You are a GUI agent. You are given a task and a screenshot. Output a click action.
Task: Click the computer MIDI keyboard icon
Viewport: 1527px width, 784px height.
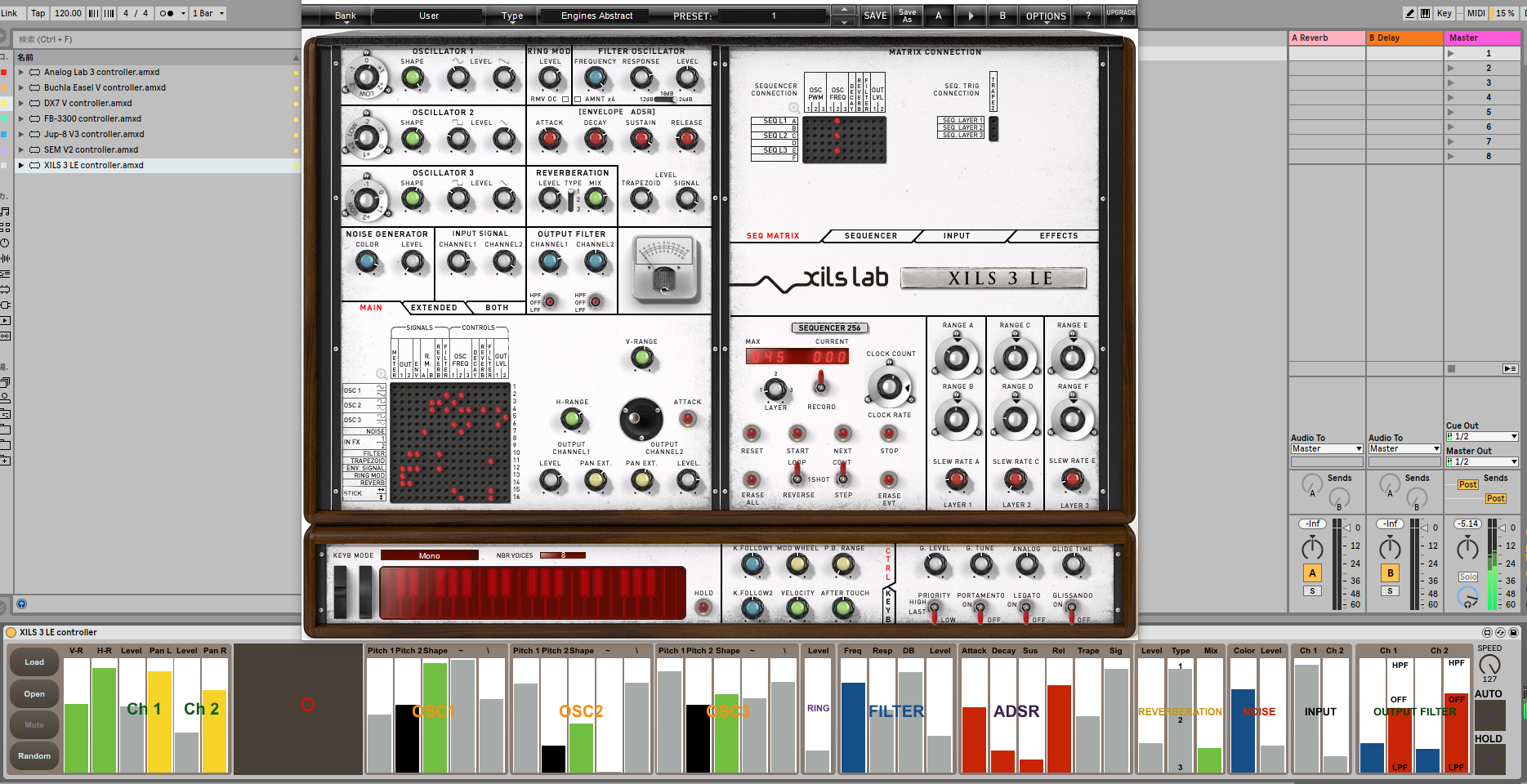pyautogui.click(x=1425, y=13)
